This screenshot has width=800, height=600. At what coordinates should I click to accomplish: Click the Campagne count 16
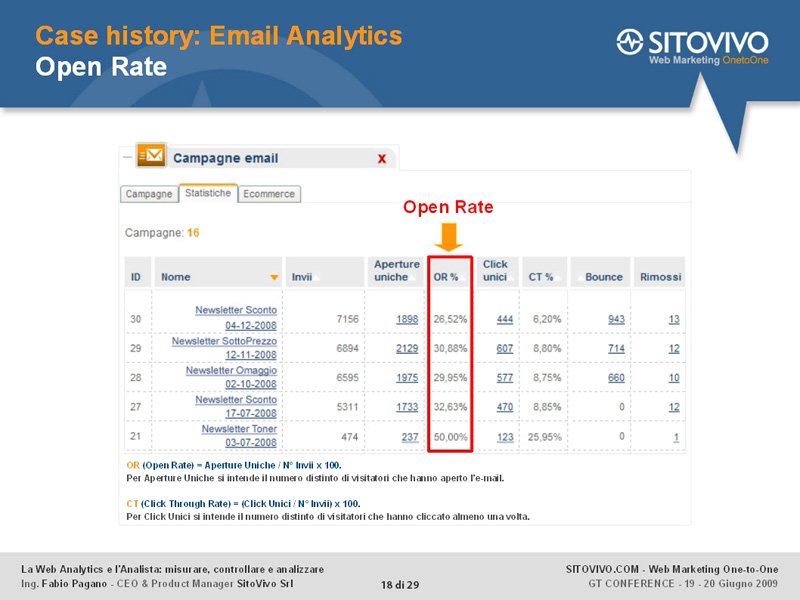tap(193, 233)
